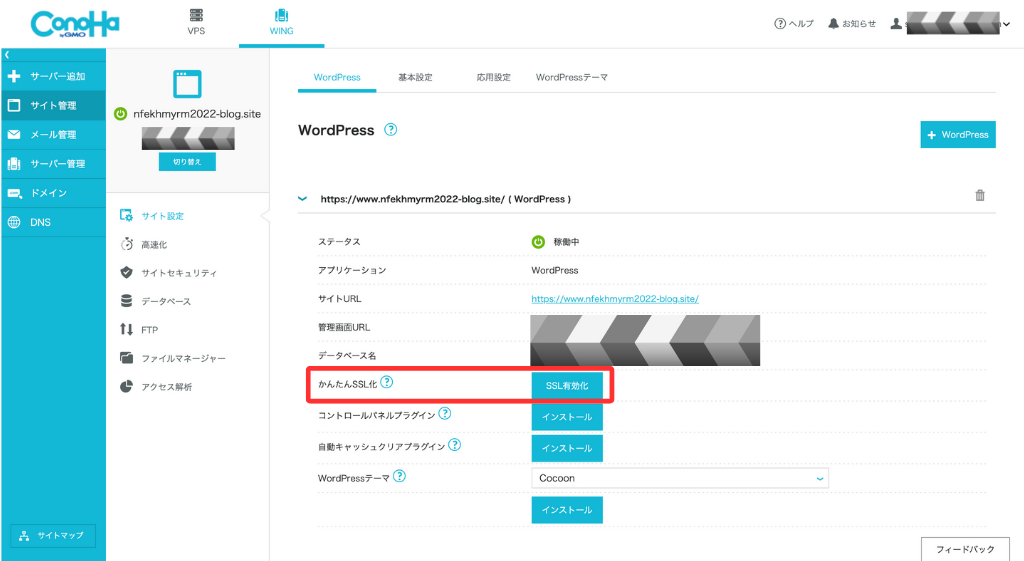Switch to the WordPress tab
The width and height of the screenshot is (1024, 561).
click(x=337, y=77)
